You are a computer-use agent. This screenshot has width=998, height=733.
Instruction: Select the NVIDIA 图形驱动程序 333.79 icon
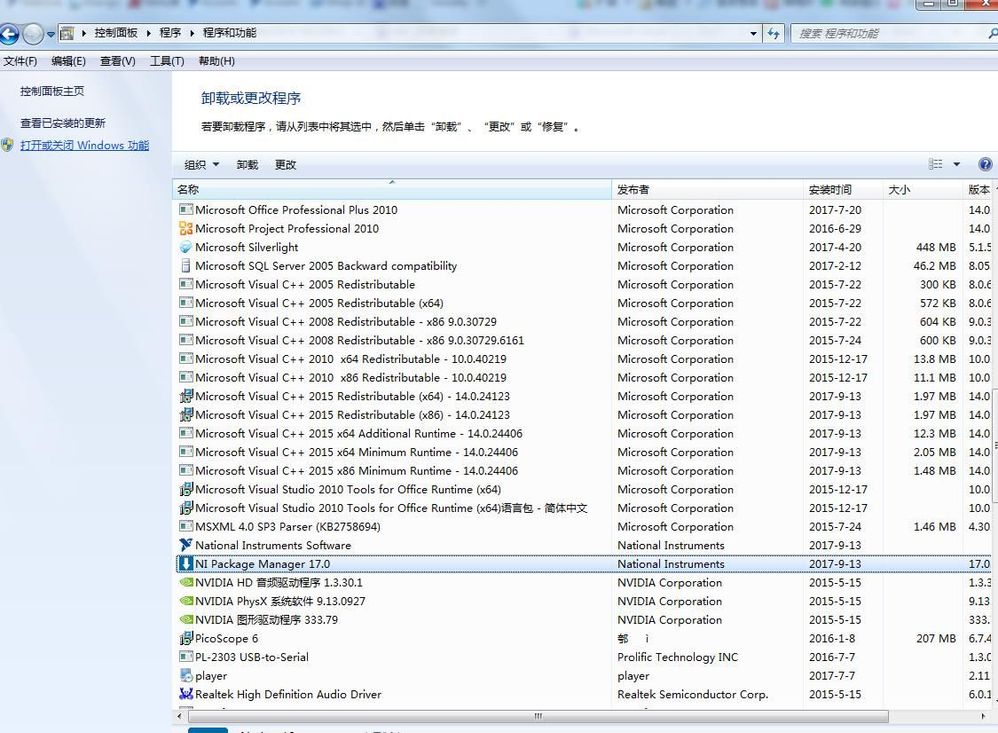pos(186,619)
